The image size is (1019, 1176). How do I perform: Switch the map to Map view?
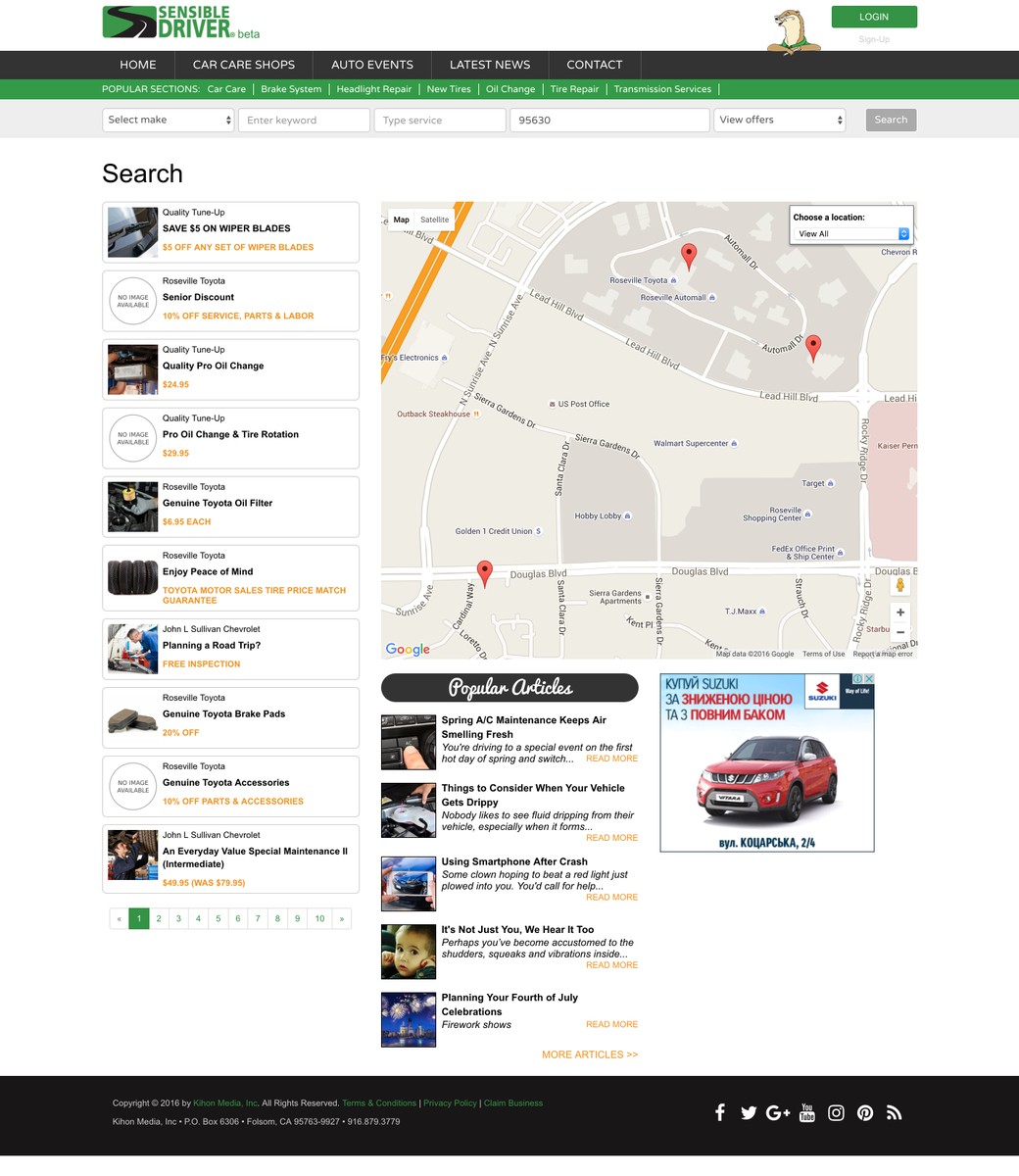pos(402,220)
